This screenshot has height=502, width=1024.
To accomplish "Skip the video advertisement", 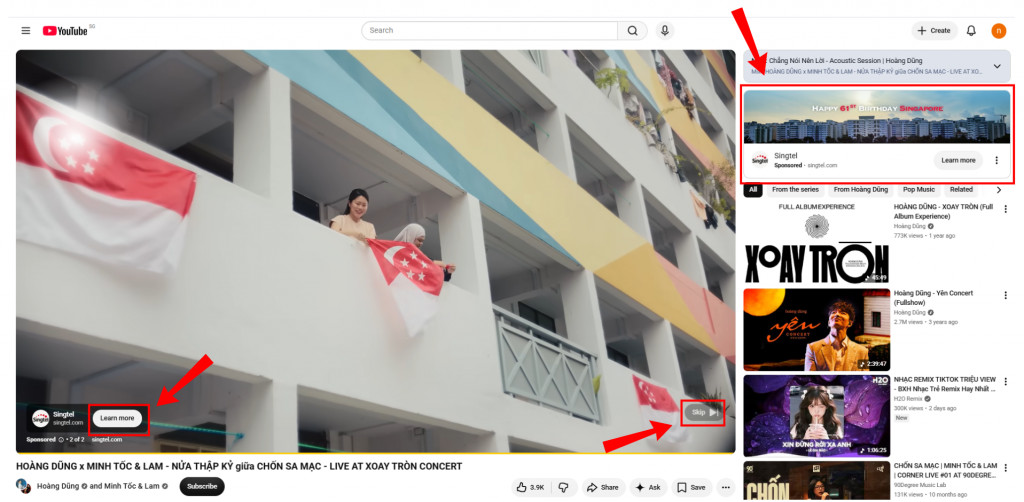I will [703, 413].
